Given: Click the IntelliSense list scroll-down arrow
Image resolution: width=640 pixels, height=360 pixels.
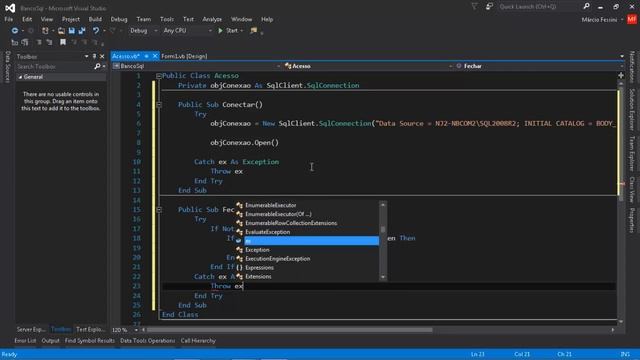Looking at the screenshot, I should 383,277.
